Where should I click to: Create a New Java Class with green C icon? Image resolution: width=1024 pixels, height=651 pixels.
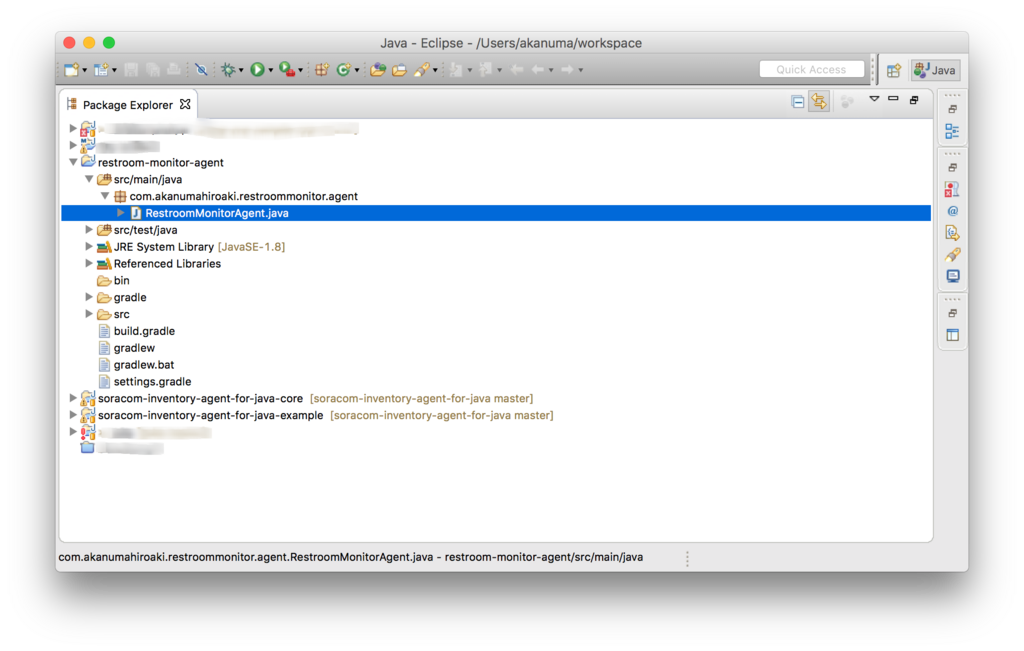click(344, 70)
